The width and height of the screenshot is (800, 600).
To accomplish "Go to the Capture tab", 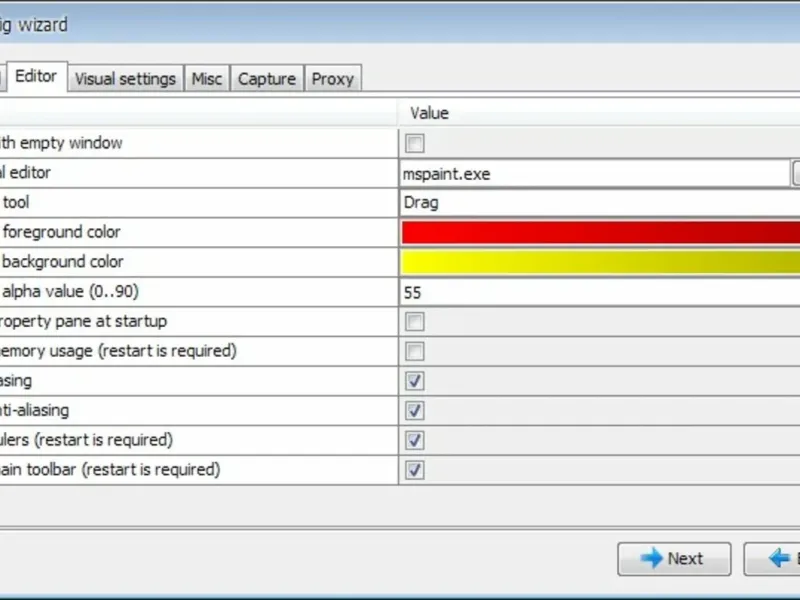I will [x=267, y=79].
